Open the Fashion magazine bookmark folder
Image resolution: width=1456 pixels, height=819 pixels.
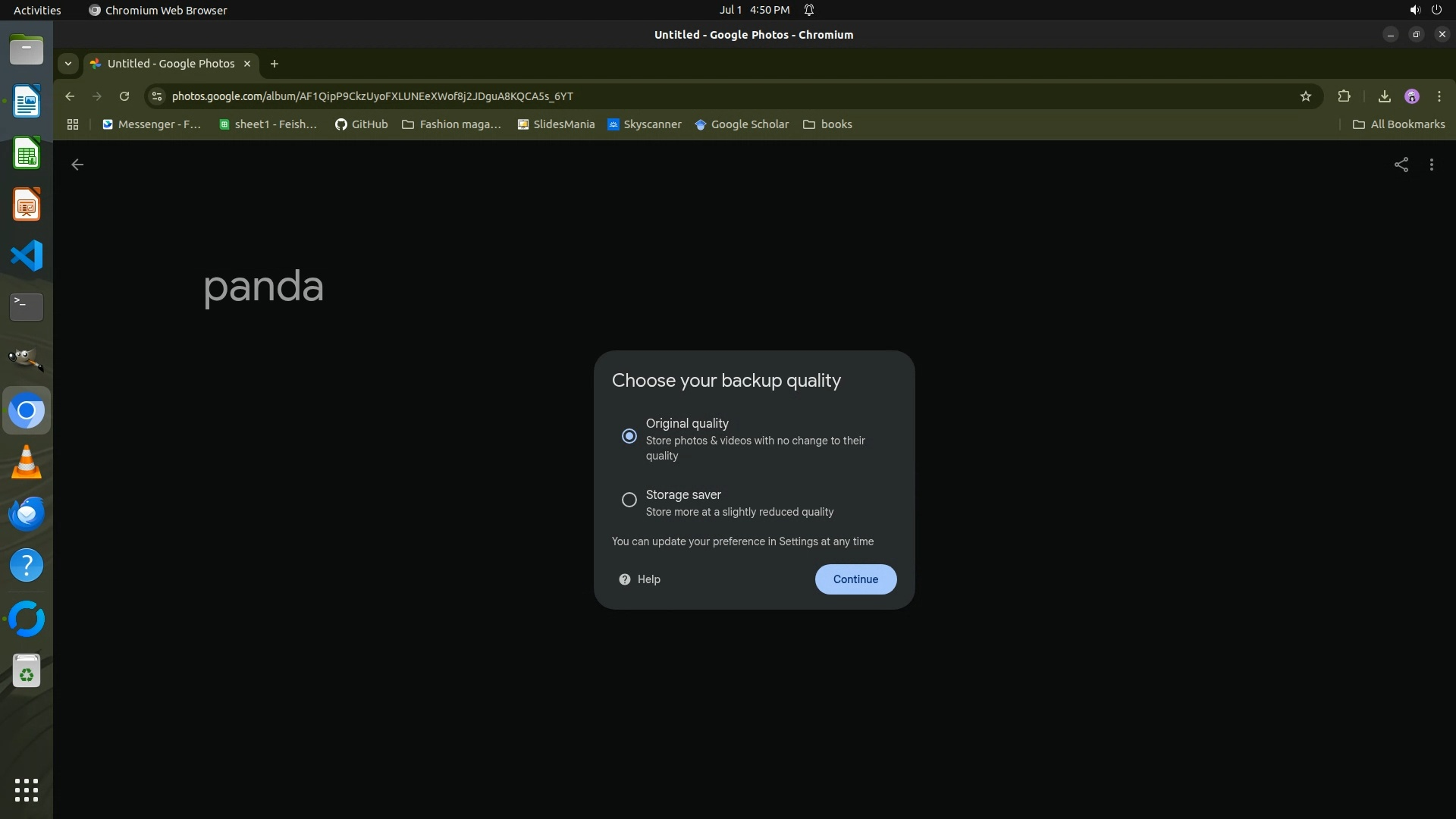[451, 124]
